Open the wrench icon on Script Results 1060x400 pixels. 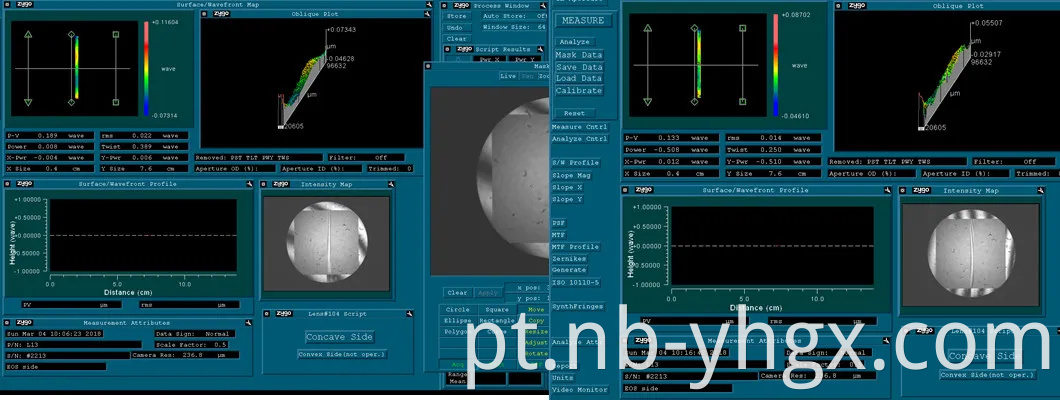(541, 48)
